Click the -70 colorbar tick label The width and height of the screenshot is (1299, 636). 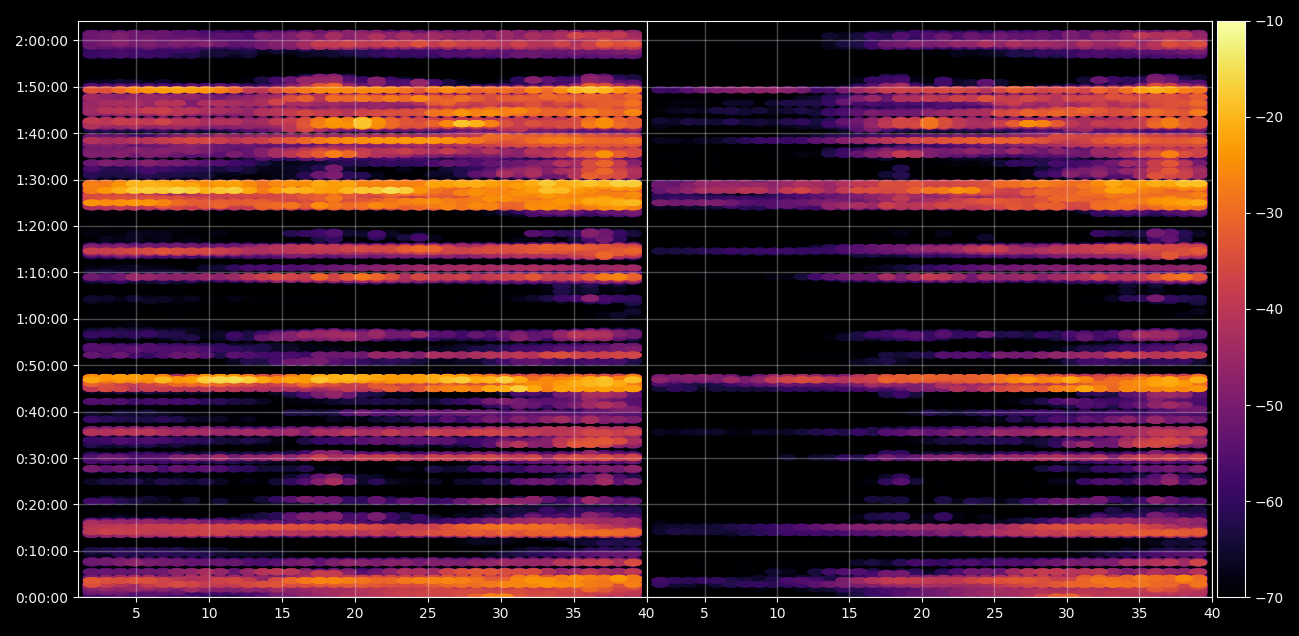[1269, 597]
